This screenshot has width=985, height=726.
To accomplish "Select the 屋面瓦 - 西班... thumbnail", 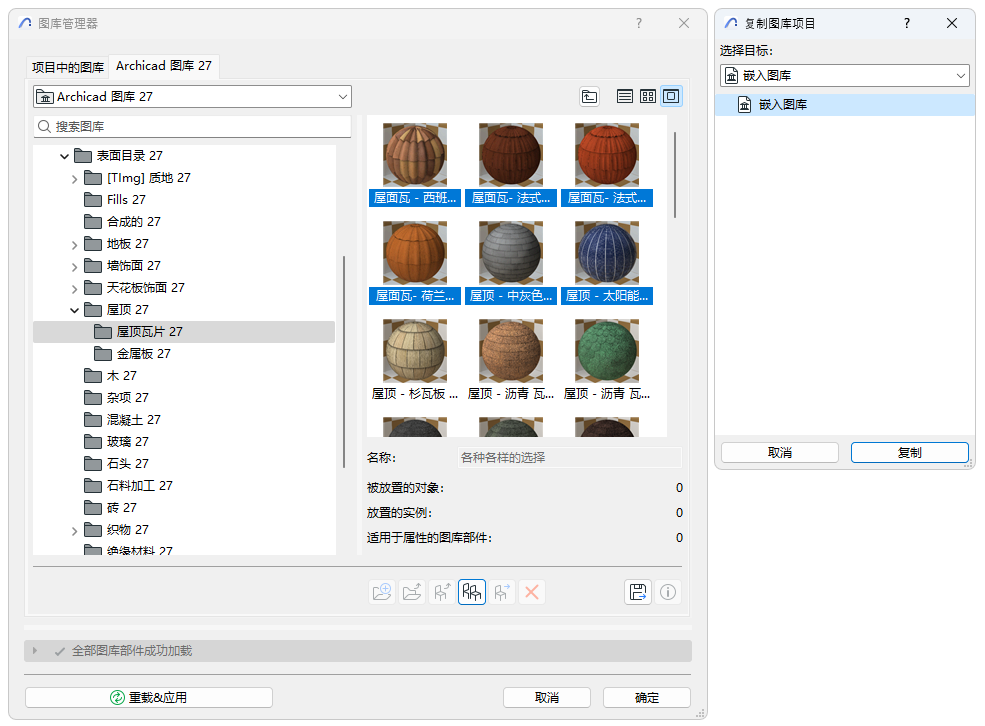I will tap(415, 165).
